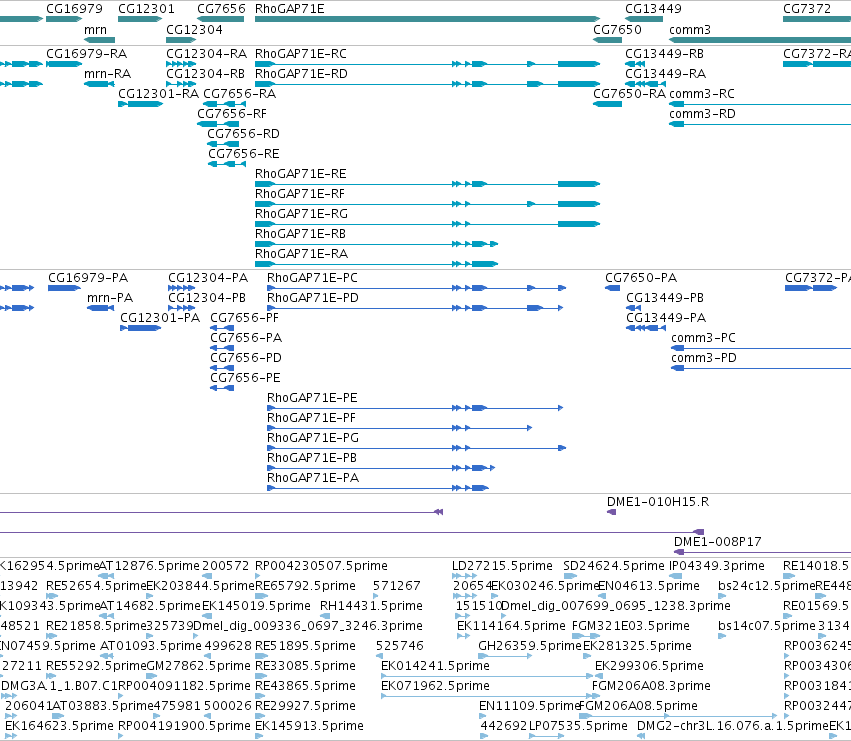Viewport: 851px width, 741px height.
Task: Select protein RhoGAP71E-PA
Action: (x=378, y=489)
